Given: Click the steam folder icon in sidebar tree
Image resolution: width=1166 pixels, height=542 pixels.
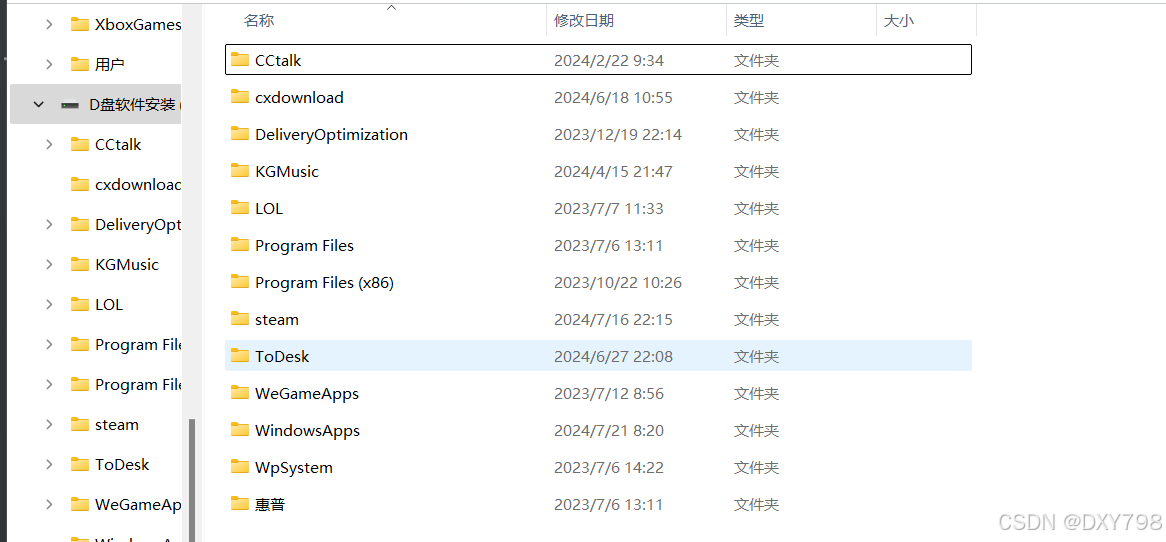Looking at the screenshot, I should pyautogui.click(x=80, y=425).
